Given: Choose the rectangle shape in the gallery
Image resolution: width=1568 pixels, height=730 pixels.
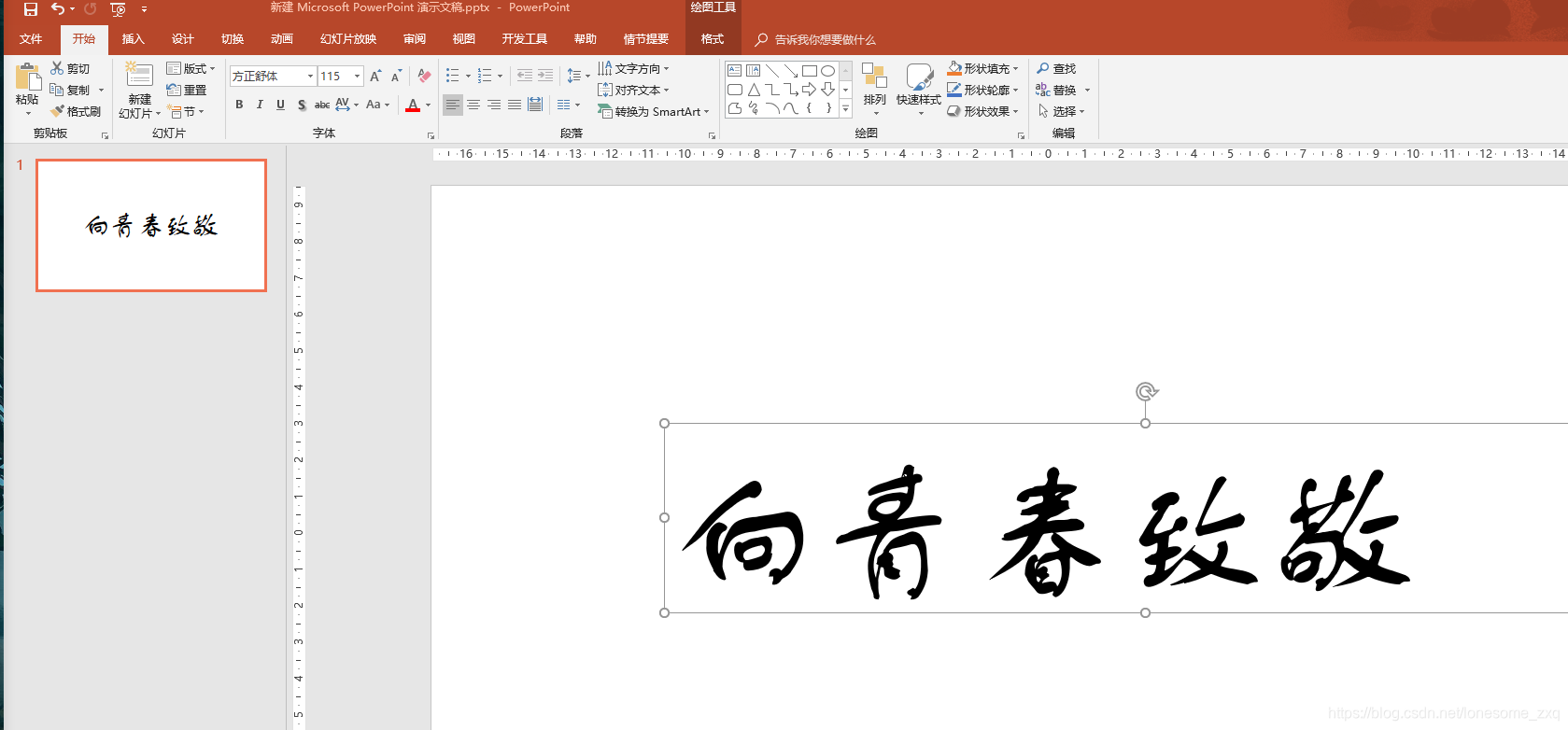Looking at the screenshot, I should [x=810, y=71].
